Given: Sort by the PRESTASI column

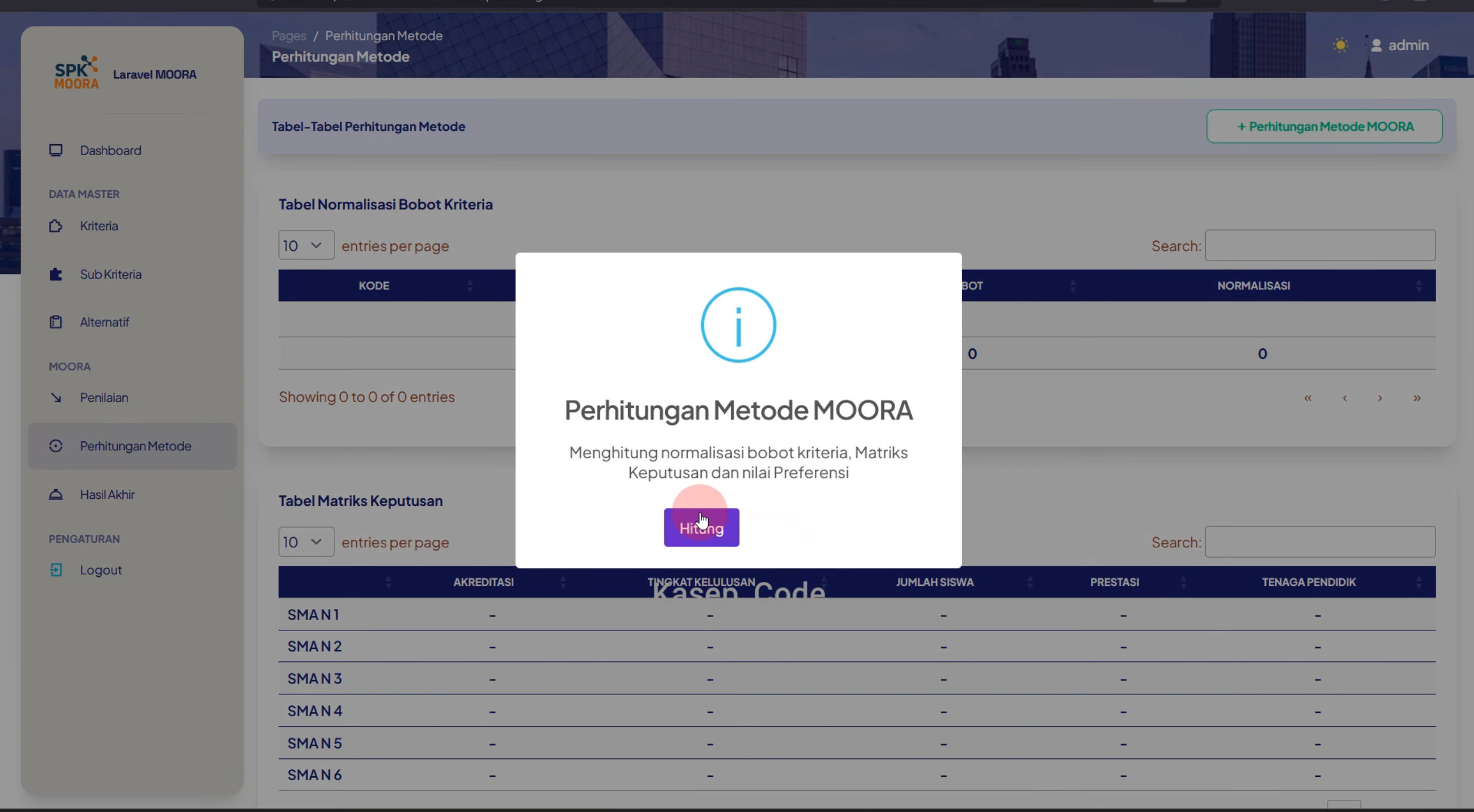Looking at the screenshot, I should pos(1114,582).
